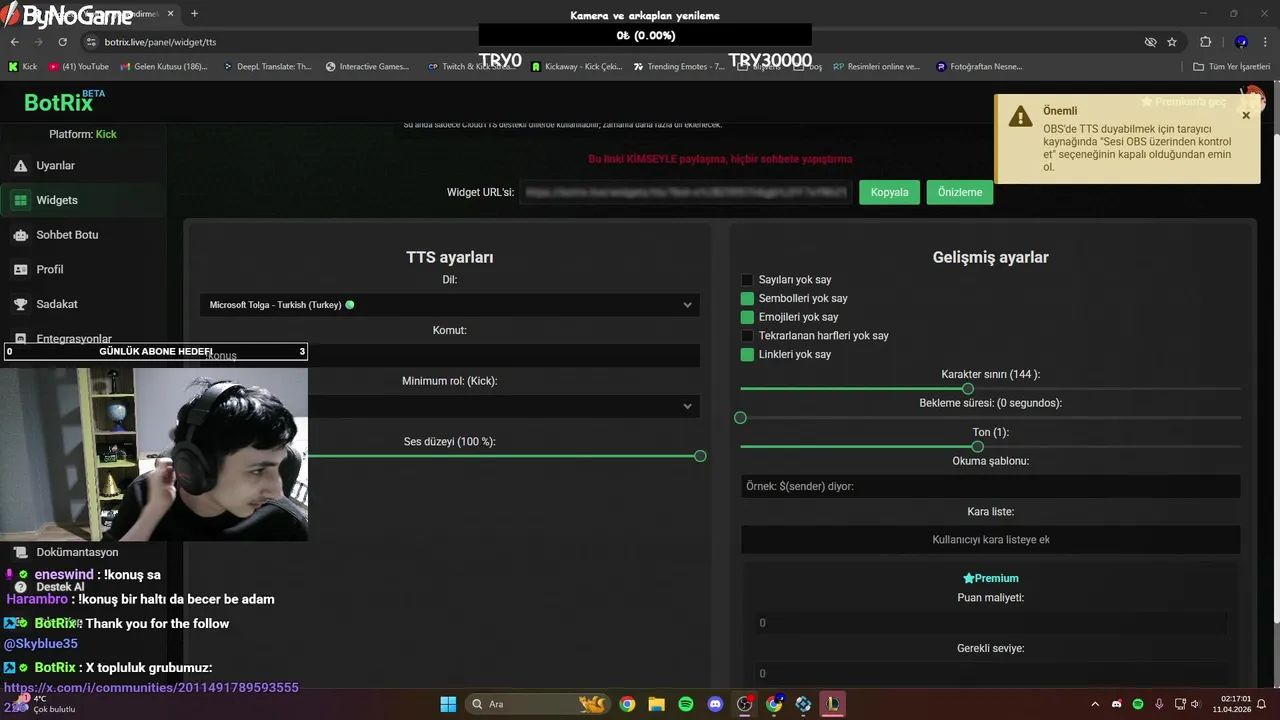Open a new browser tab

[x=194, y=14]
